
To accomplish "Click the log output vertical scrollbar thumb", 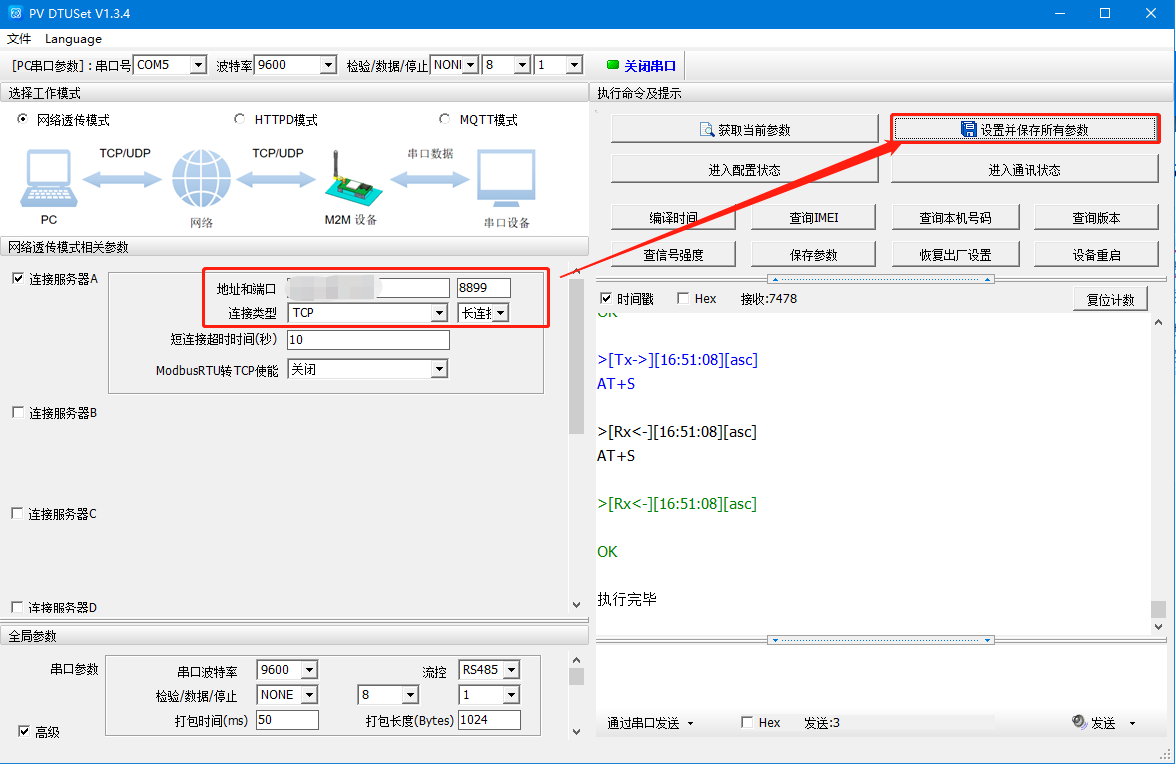I will pos(1158,609).
